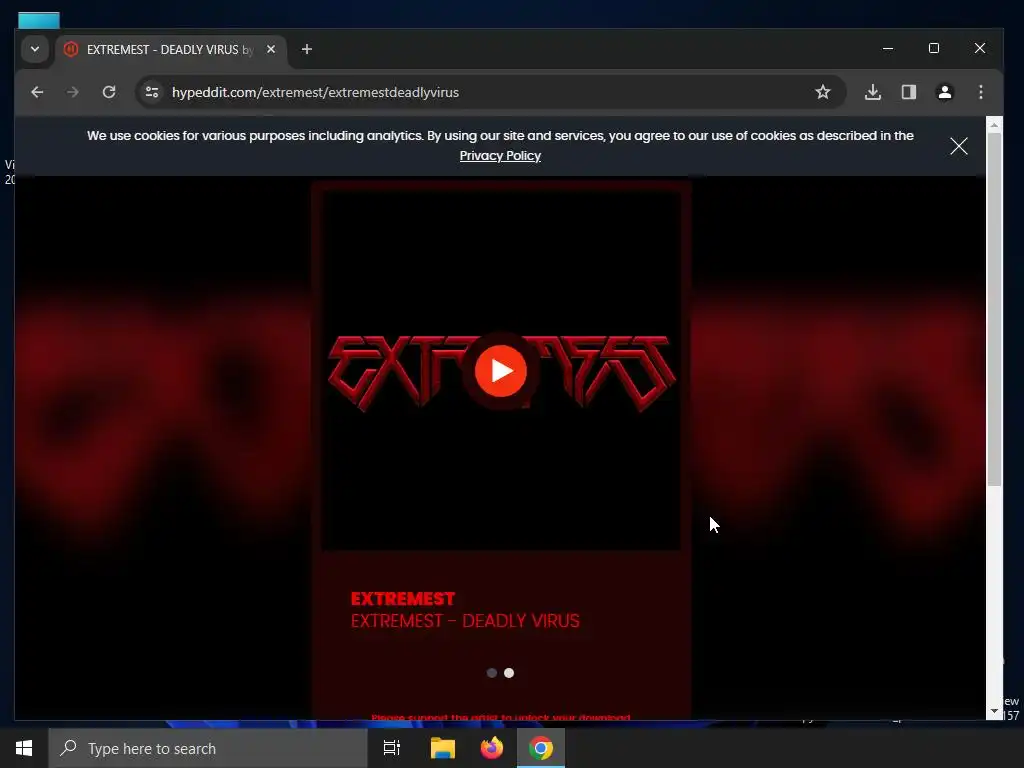Open a new tab with plus button
The height and width of the screenshot is (768, 1024).
[306, 50]
